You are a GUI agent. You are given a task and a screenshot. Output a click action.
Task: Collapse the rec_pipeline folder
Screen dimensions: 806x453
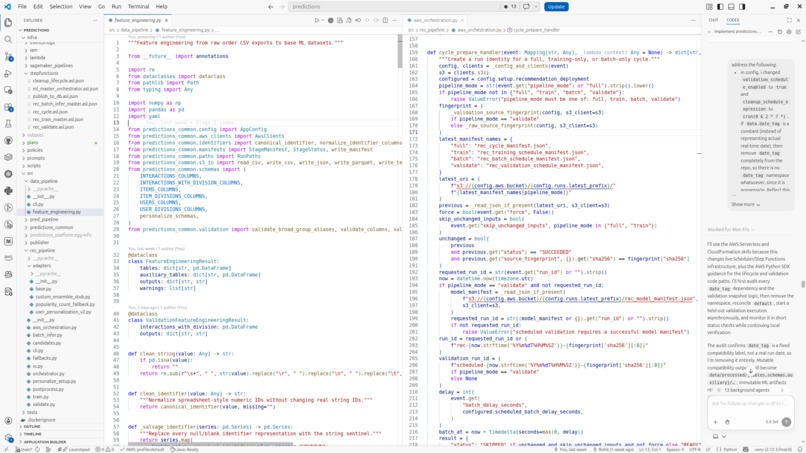click(41, 250)
